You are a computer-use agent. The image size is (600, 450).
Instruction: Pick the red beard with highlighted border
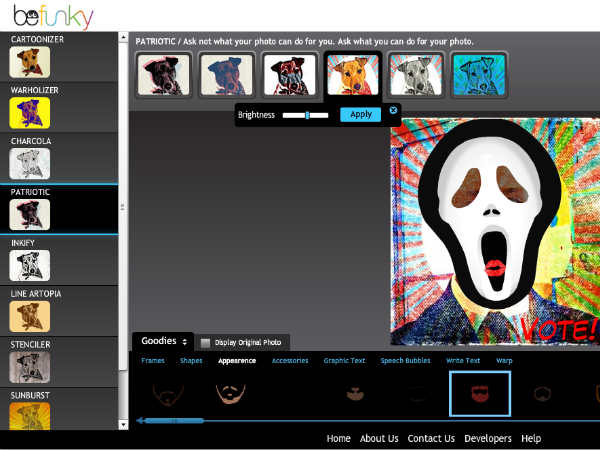coord(479,394)
